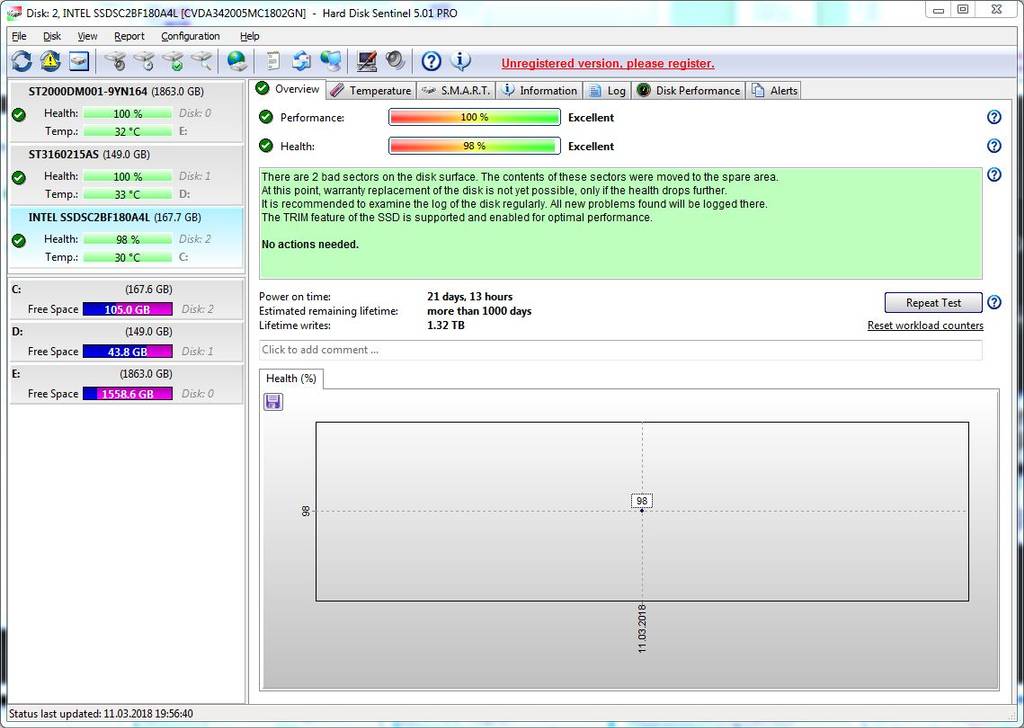This screenshot has height=728, width=1024.
Task: Select disk ST3160215AS in the list
Action: coord(127,175)
